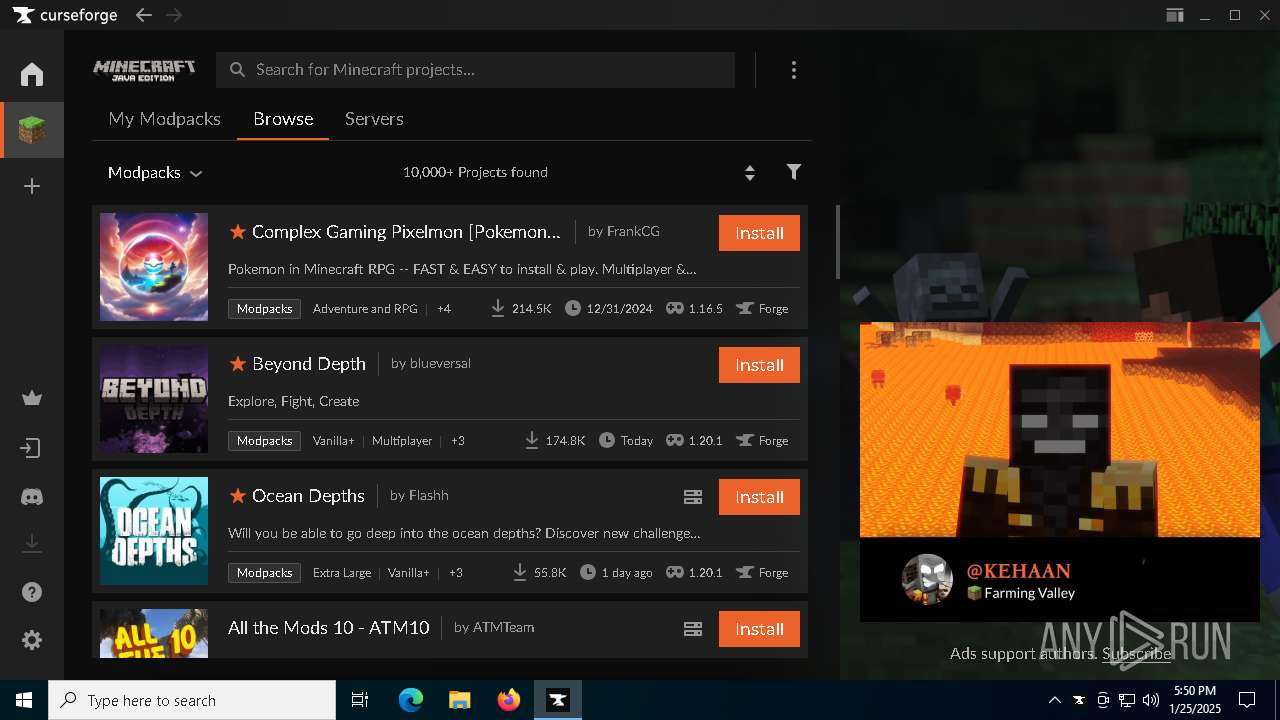Open the help question mark icon
The width and height of the screenshot is (1280, 720).
(x=32, y=592)
